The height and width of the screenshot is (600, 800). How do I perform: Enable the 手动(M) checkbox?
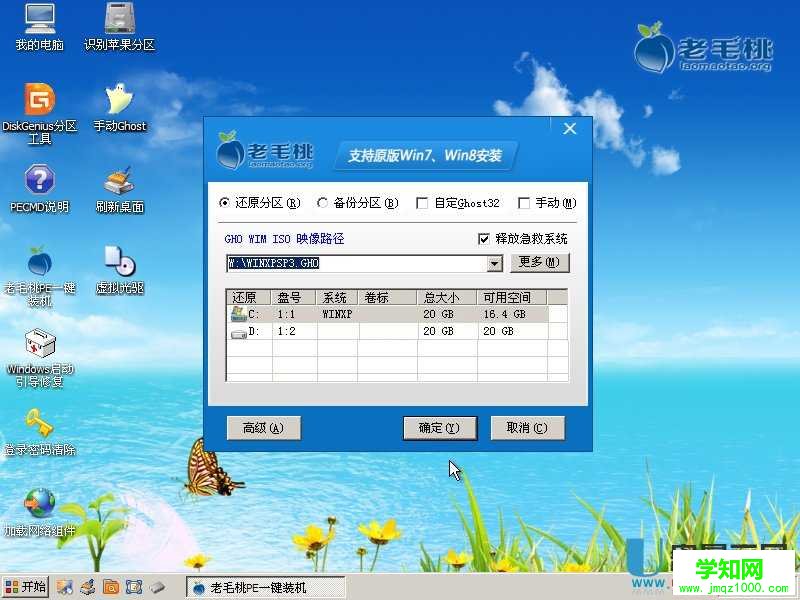click(523, 203)
